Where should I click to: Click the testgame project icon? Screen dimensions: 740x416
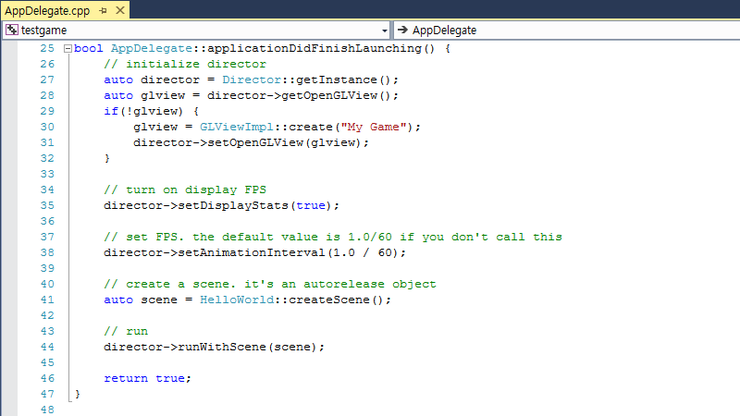click(12, 30)
